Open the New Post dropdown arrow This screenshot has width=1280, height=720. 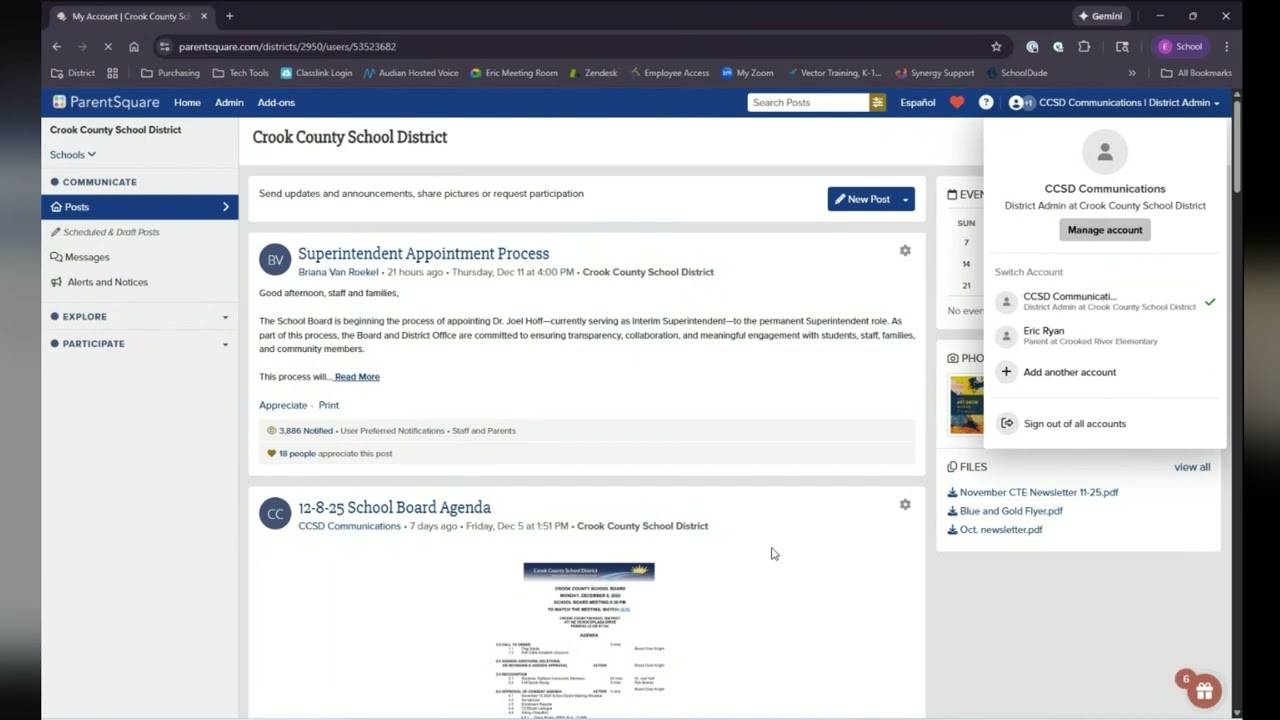(905, 199)
